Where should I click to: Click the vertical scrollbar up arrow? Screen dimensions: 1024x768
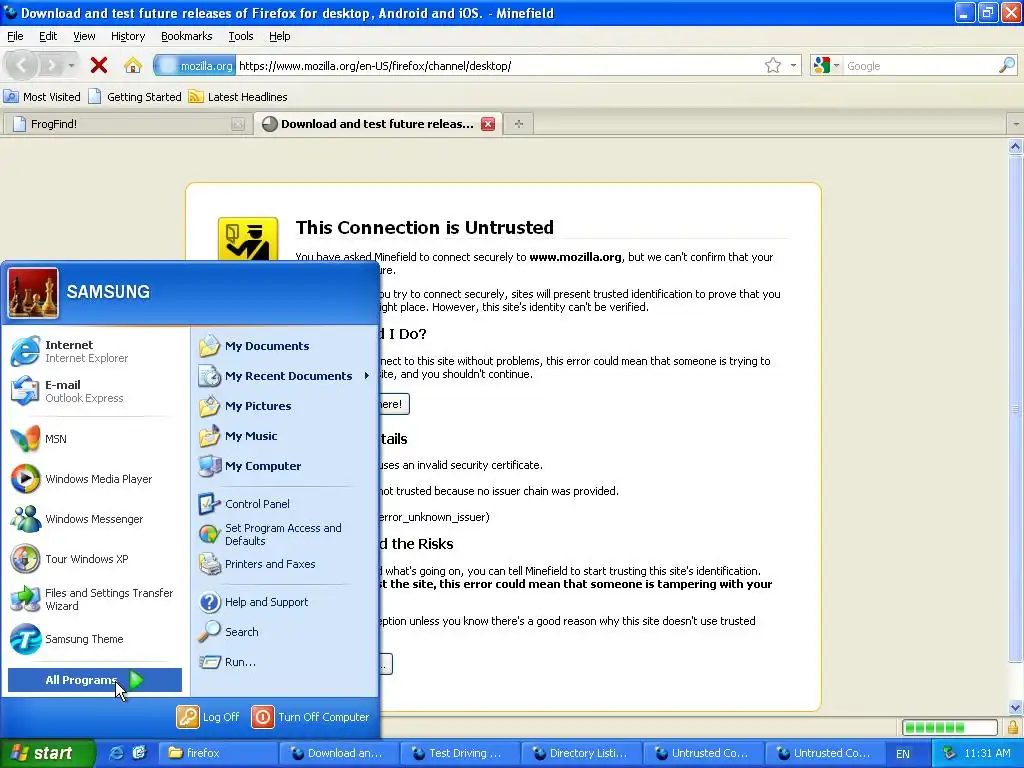point(1015,146)
